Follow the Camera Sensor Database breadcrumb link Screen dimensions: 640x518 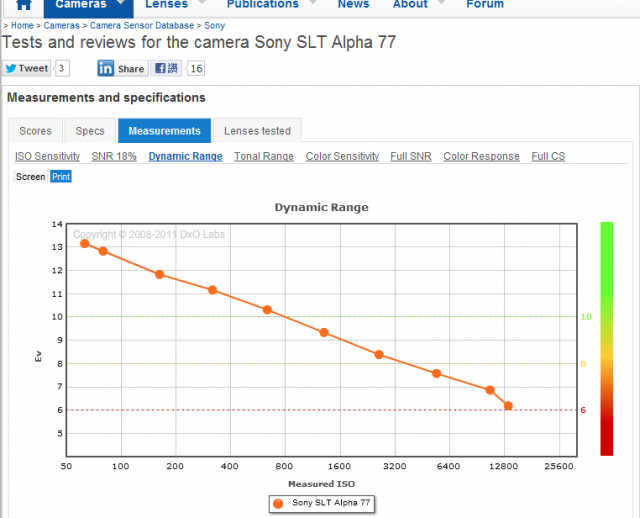pyautogui.click(x=142, y=26)
